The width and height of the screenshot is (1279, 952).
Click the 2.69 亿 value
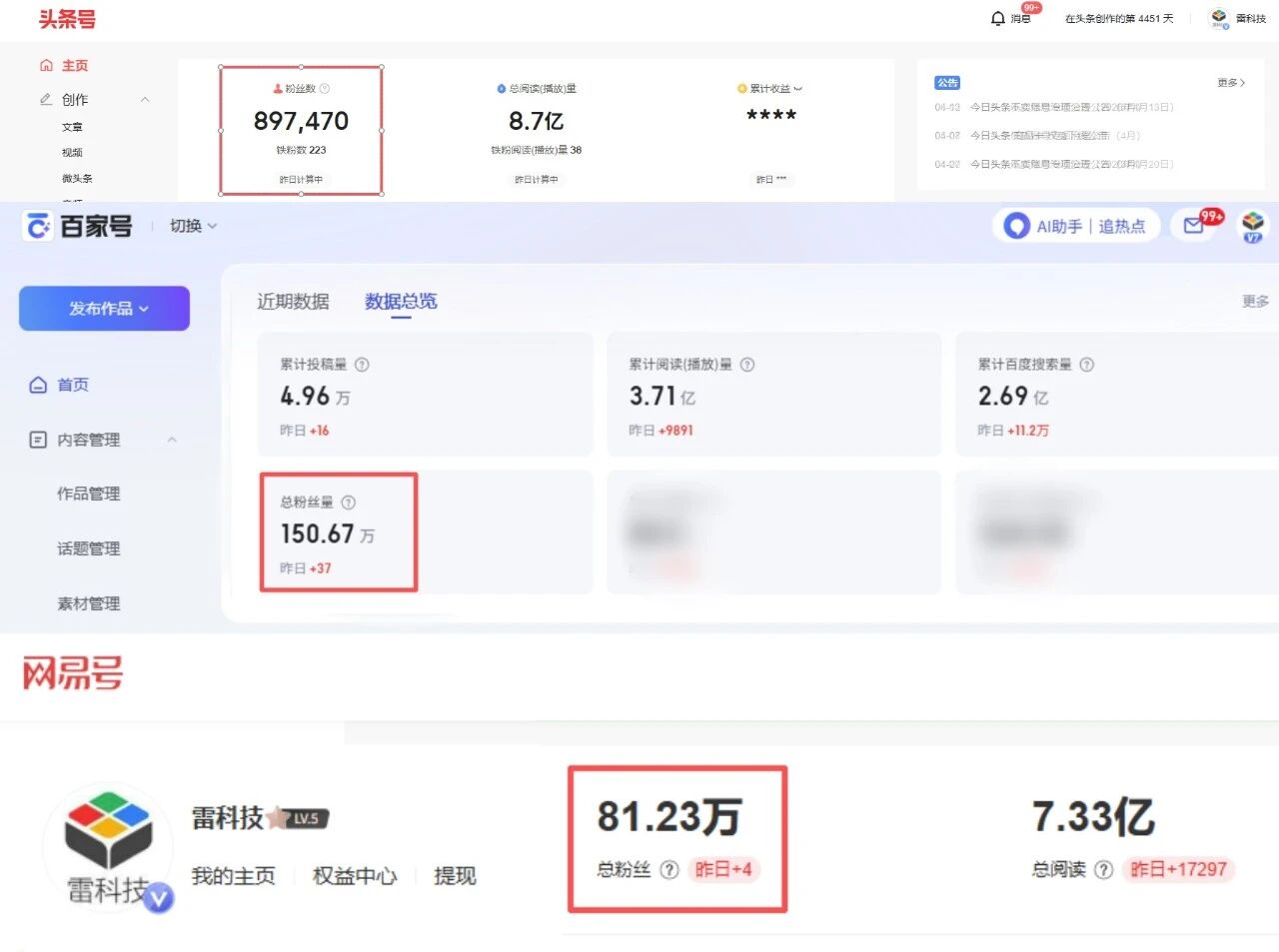pos(1013,397)
